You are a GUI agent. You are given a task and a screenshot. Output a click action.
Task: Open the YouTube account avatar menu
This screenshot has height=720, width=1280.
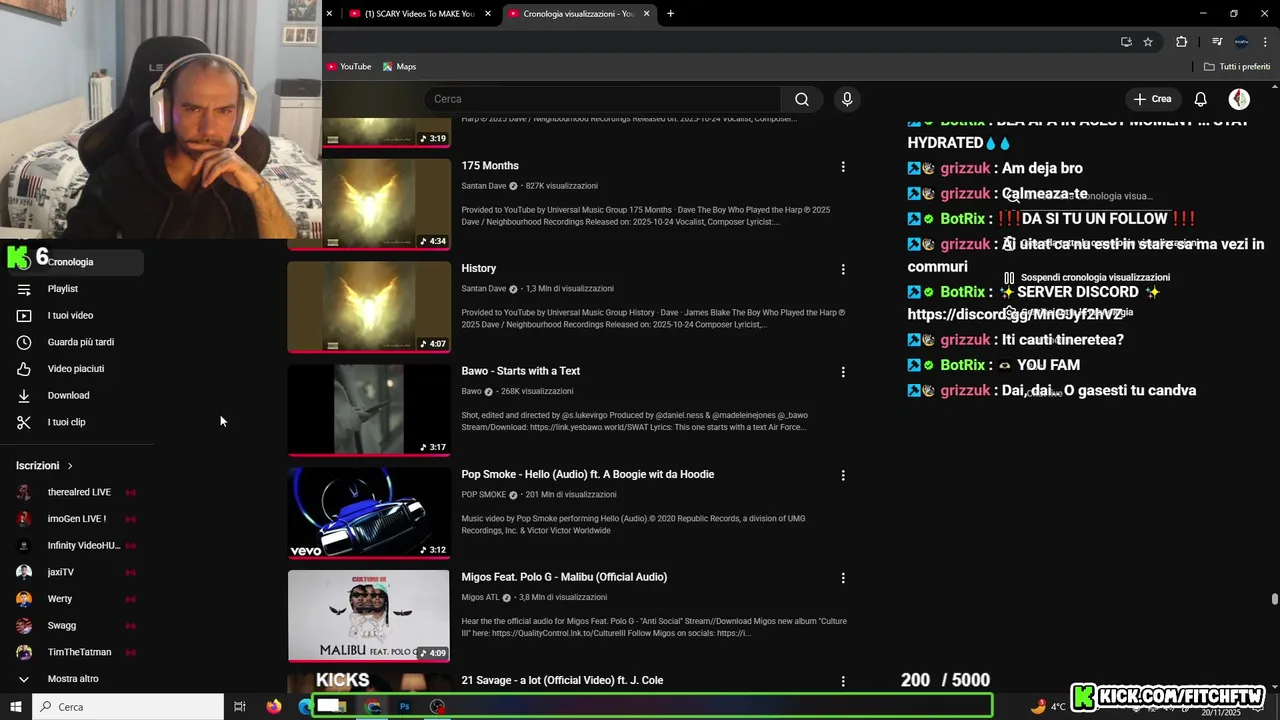(x=1239, y=99)
